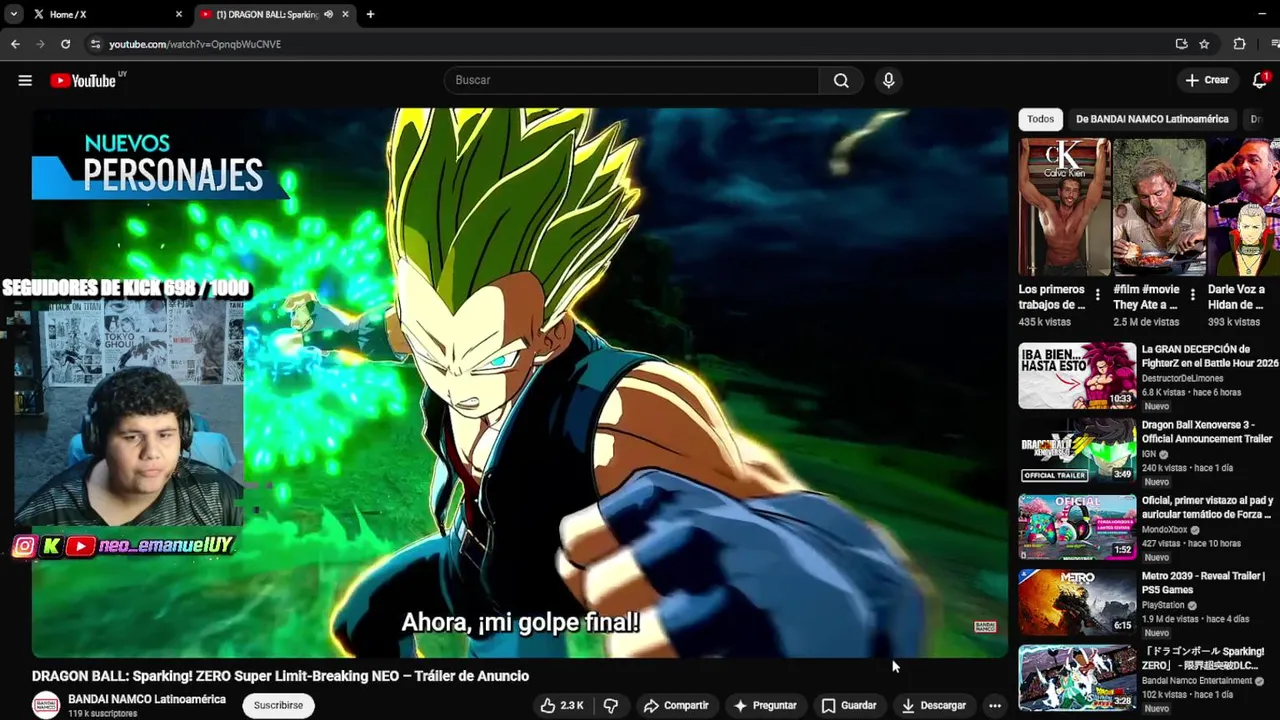Screen dimensions: 1280x720
Task: Open browser extensions puzzle icon
Action: 1239,44
